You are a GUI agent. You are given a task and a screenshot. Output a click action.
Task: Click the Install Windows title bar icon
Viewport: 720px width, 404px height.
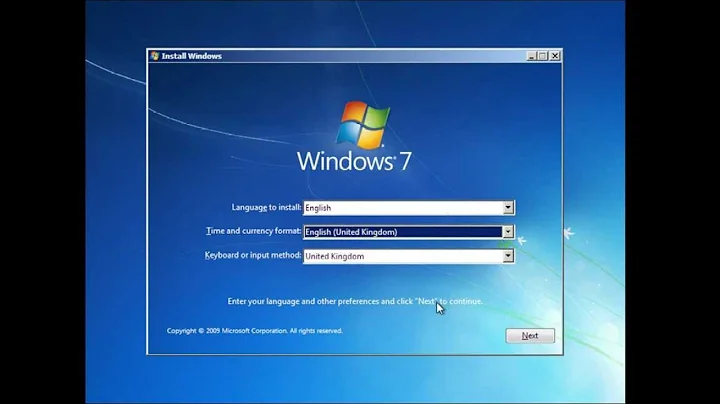tap(155, 56)
